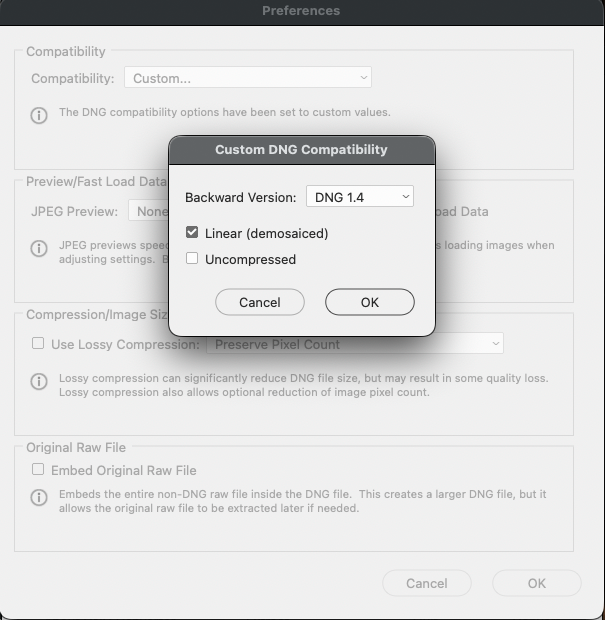Toggle the Use Lossy Compression checkbox
This screenshot has height=620, width=605.
click(x=38, y=344)
